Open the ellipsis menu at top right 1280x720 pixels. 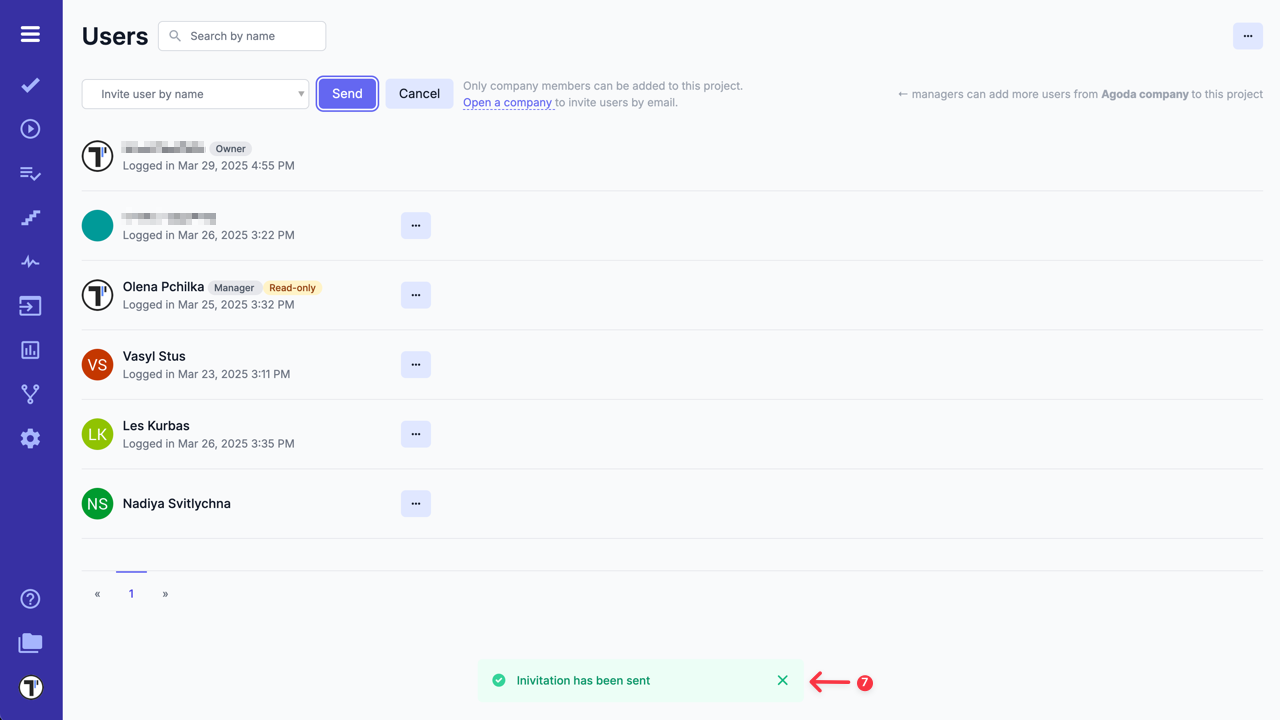(x=1247, y=35)
